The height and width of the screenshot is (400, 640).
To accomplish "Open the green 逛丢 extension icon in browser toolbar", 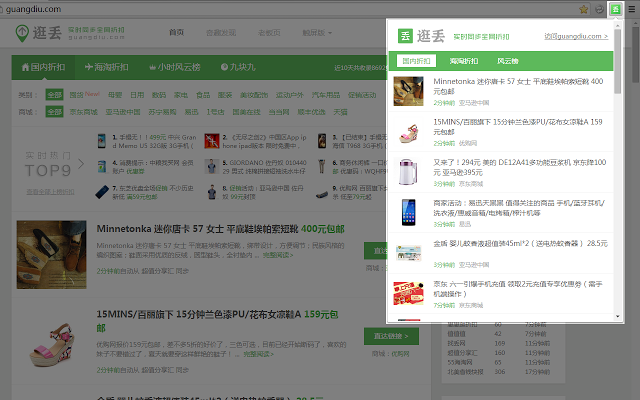I will pos(616,9).
